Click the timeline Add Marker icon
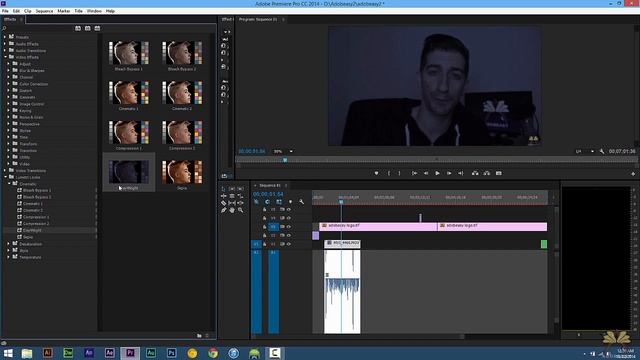Screen dimensions: 640x360 [x=290, y=202]
